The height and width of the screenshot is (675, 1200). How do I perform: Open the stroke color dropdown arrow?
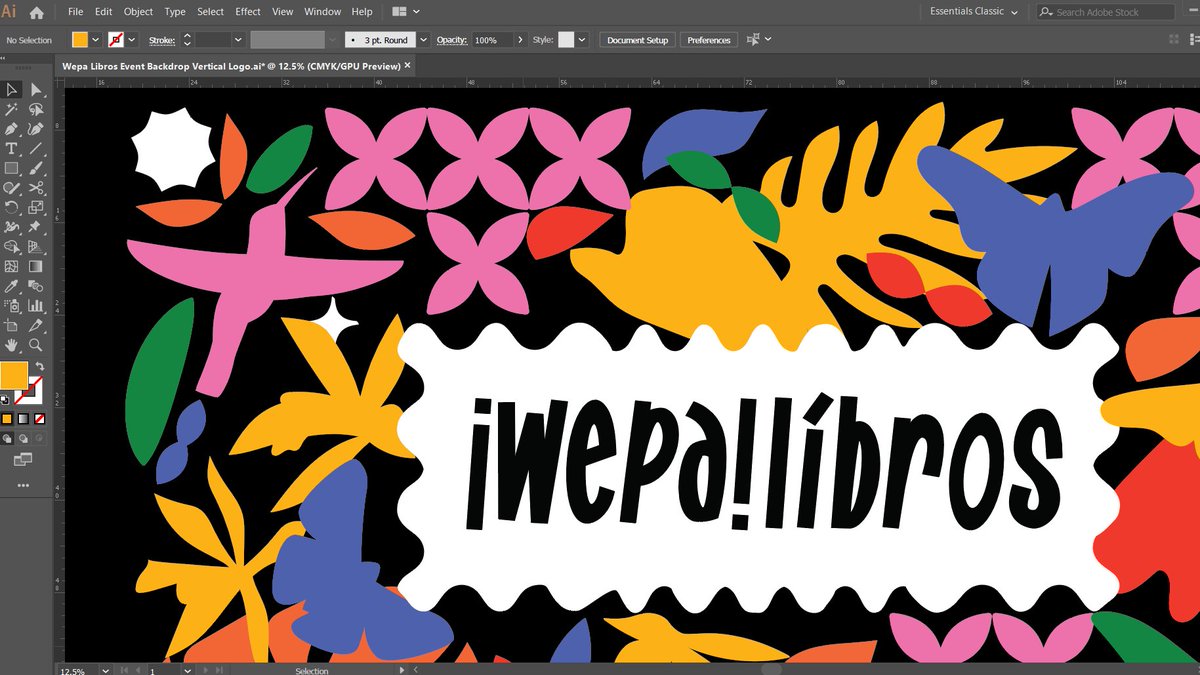click(x=132, y=40)
